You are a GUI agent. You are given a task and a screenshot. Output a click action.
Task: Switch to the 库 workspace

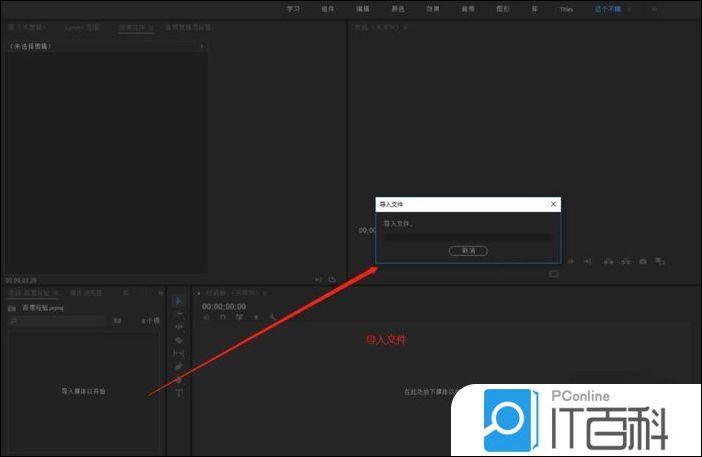tap(535, 9)
